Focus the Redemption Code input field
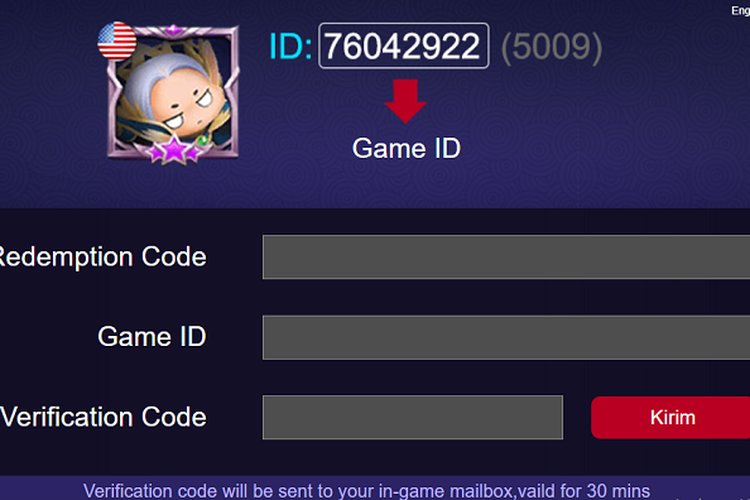This screenshot has height=500, width=750. point(506,256)
